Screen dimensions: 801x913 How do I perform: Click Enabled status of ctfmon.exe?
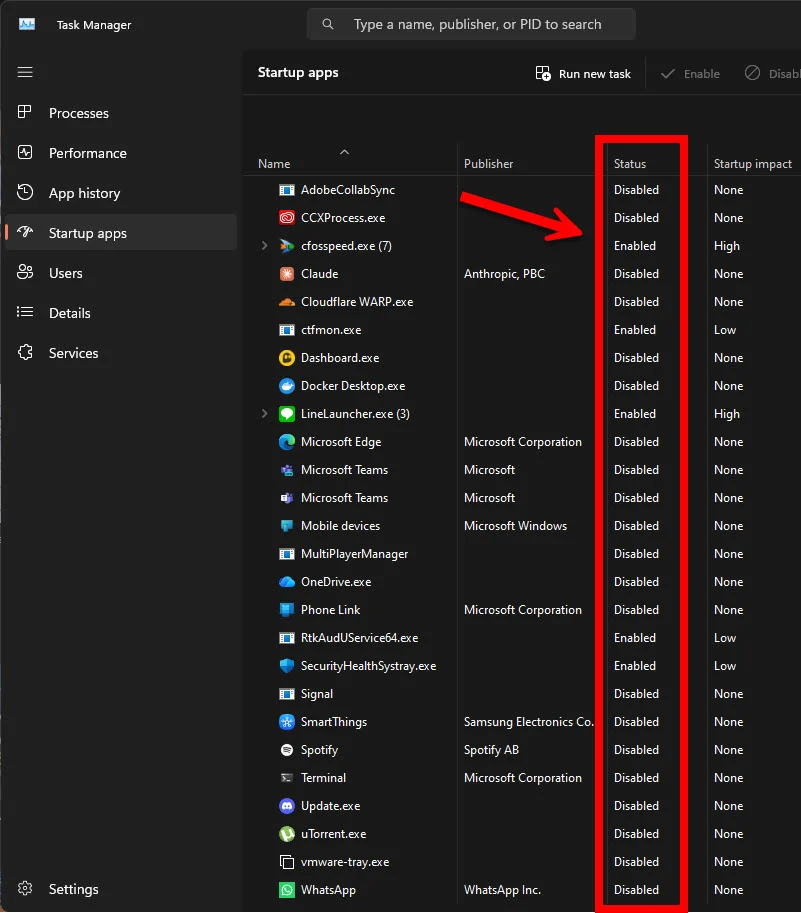[x=635, y=330]
